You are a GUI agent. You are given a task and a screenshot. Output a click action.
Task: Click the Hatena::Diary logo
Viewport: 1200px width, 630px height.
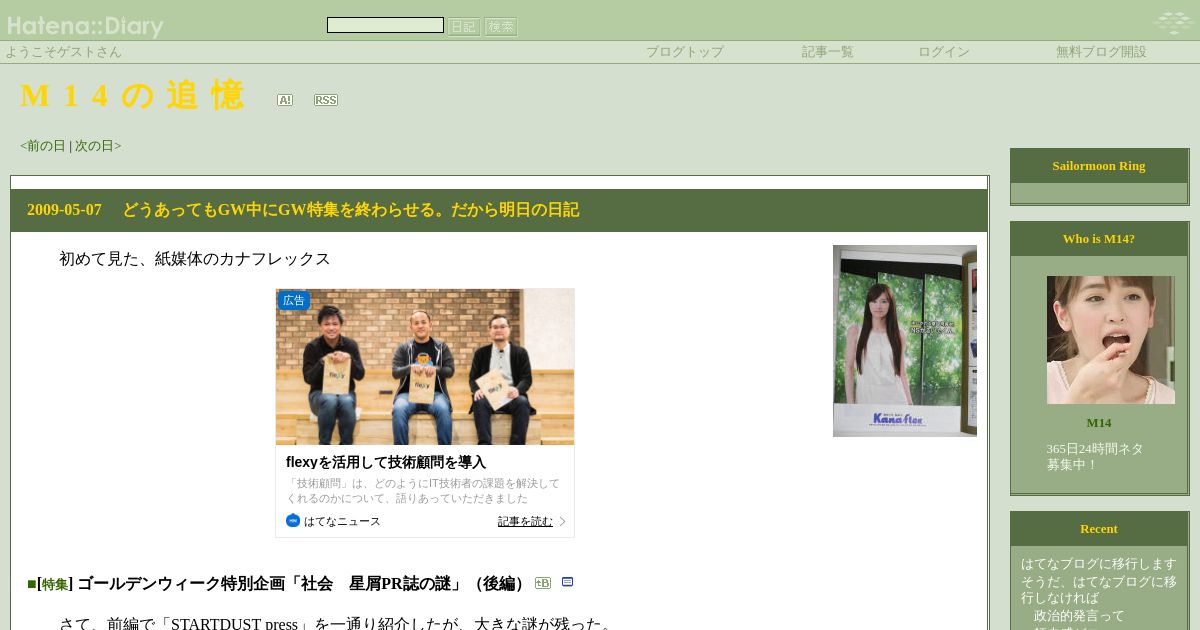pos(85,26)
